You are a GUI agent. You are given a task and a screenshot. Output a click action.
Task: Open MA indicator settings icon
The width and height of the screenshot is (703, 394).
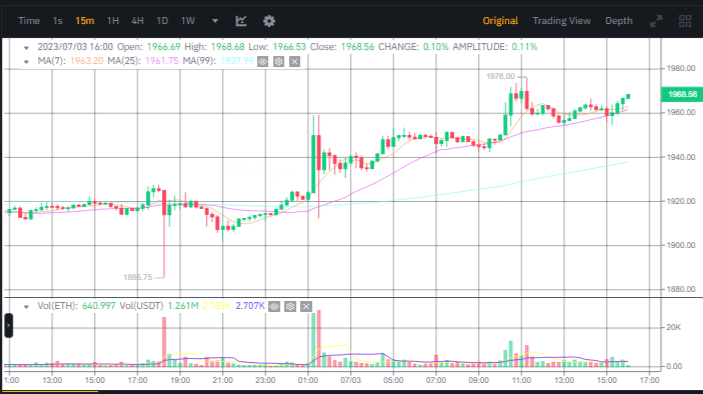click(x=278, y=61)
